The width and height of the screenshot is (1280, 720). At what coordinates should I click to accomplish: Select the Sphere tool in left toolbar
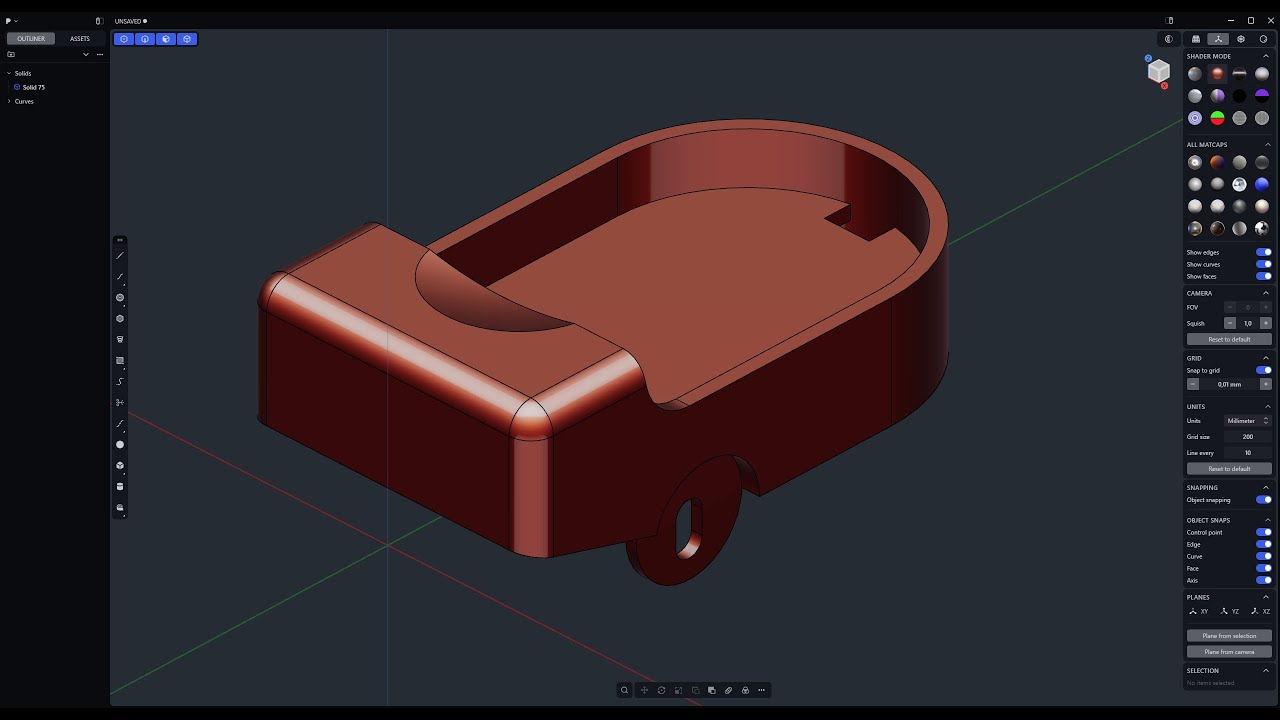coord(120,444)
